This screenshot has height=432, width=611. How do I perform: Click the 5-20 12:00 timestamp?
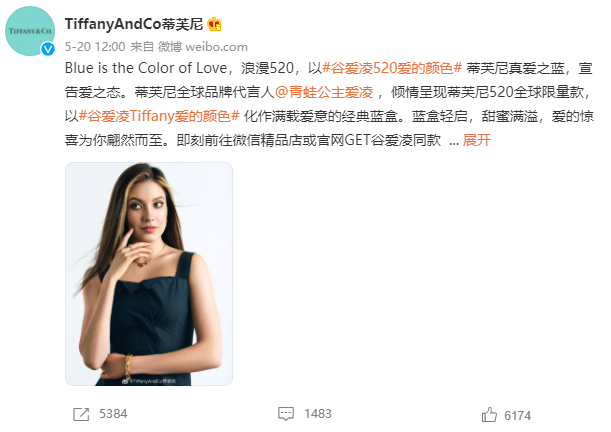click(x=95, y=47)
